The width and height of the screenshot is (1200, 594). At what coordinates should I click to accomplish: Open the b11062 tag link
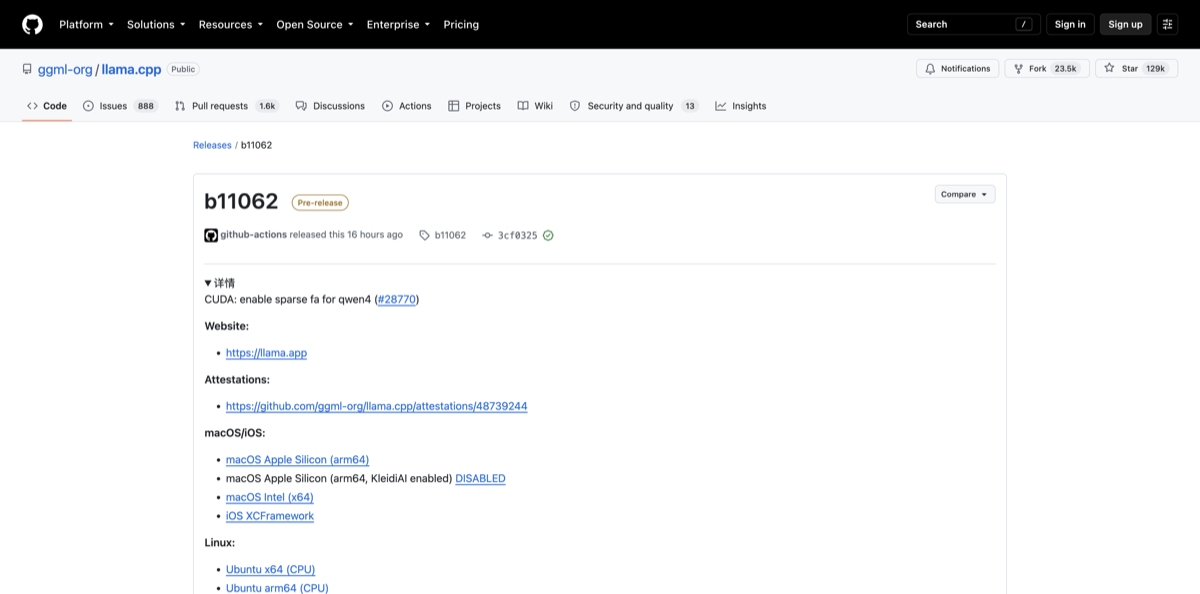pyautogui.click(x=443, y=235)
